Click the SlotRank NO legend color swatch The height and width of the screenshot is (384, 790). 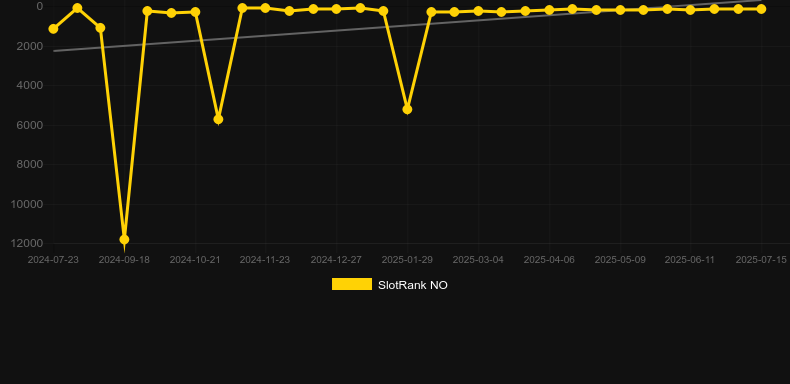click(x=352, y=284)
